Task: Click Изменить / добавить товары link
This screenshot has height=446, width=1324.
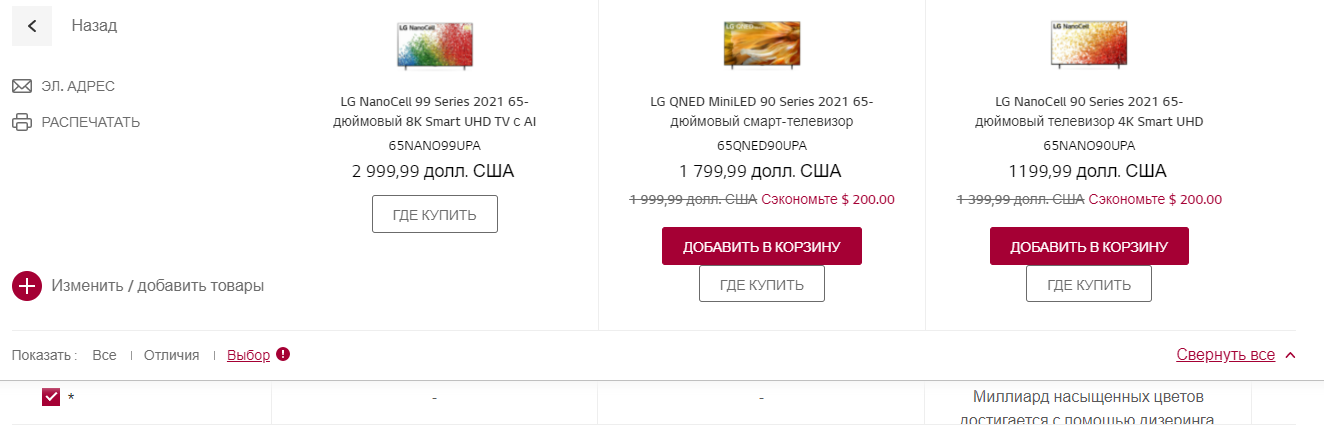Action: pyautogui.click(x=157, y=286)
